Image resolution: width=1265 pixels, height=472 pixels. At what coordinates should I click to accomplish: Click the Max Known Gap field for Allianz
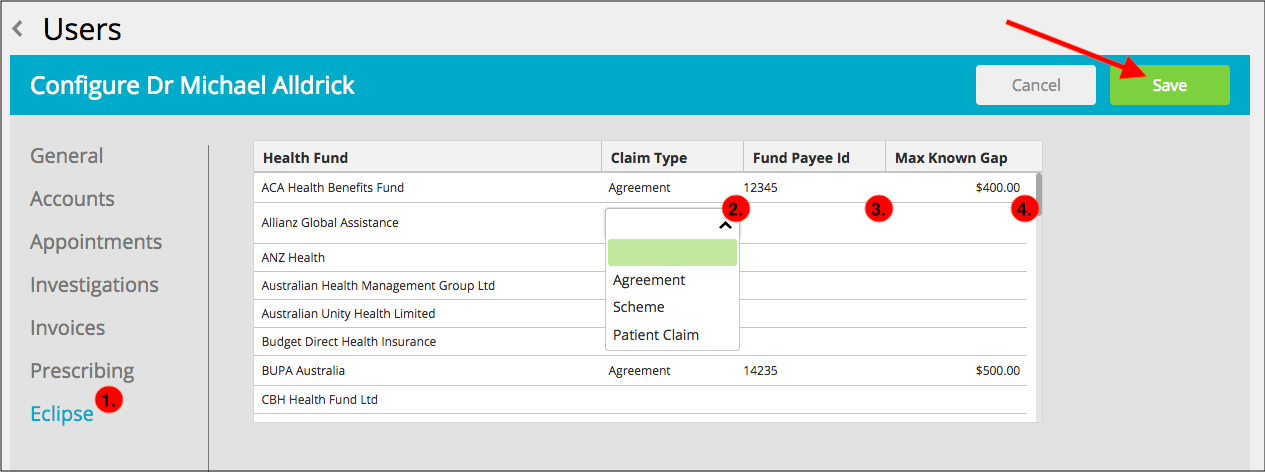(956, 223)
